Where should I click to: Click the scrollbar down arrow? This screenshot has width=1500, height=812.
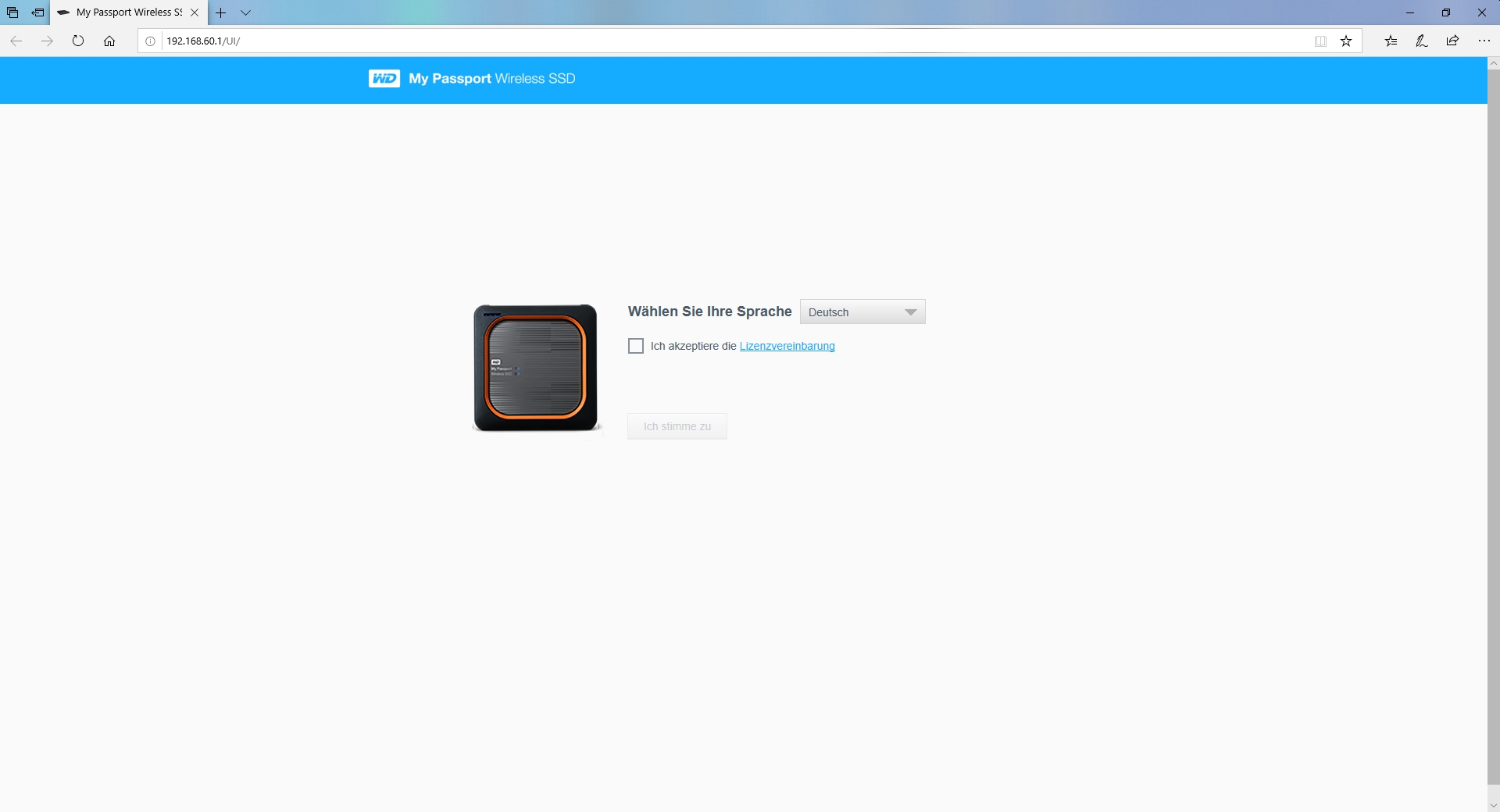click(1494, 806)
